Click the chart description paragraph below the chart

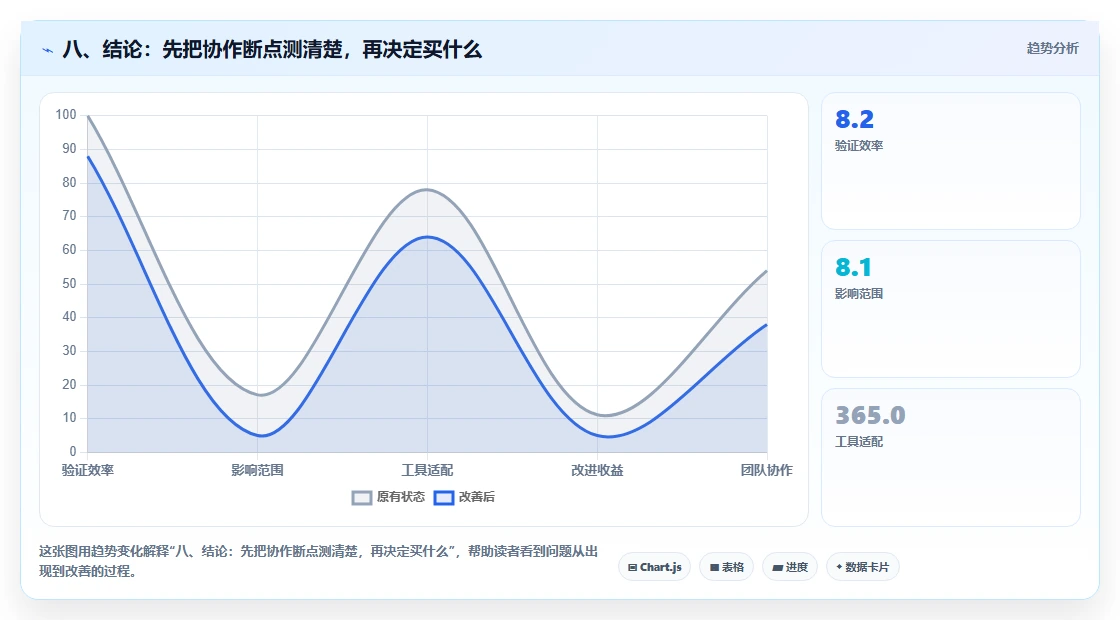(318, 561)
